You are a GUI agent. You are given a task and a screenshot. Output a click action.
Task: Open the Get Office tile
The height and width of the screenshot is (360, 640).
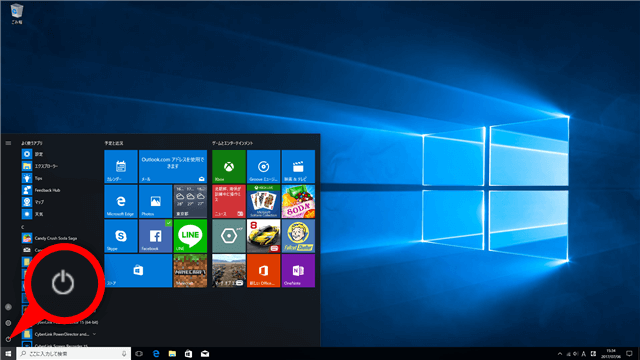coord(264,271)
